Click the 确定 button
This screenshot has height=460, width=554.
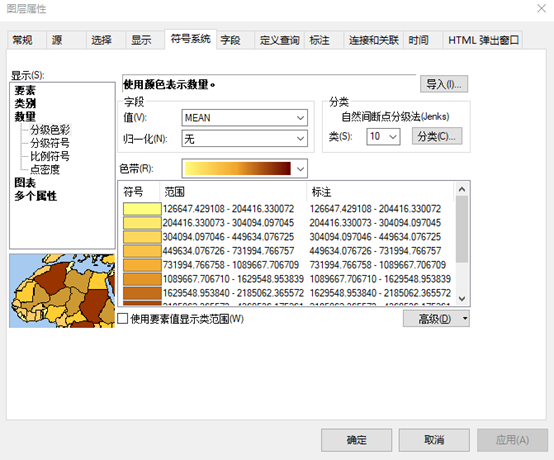[x=356, y=440]
